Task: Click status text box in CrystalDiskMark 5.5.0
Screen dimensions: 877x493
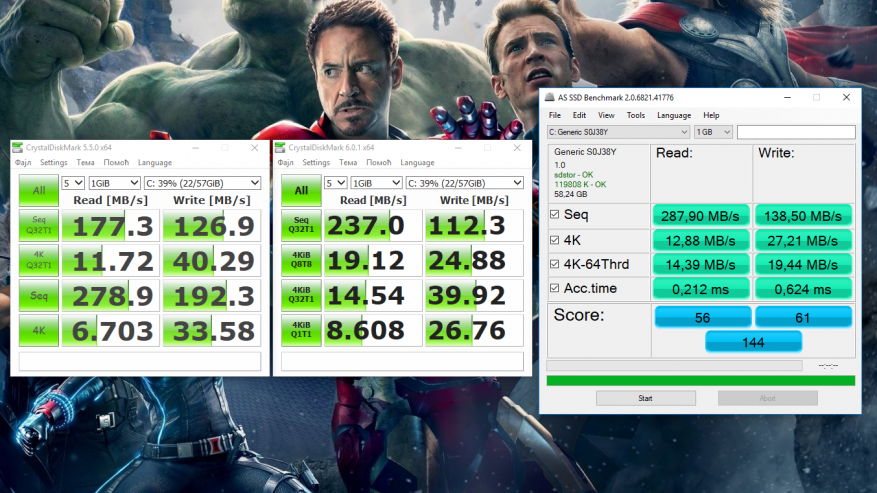Action: (140, 361)
